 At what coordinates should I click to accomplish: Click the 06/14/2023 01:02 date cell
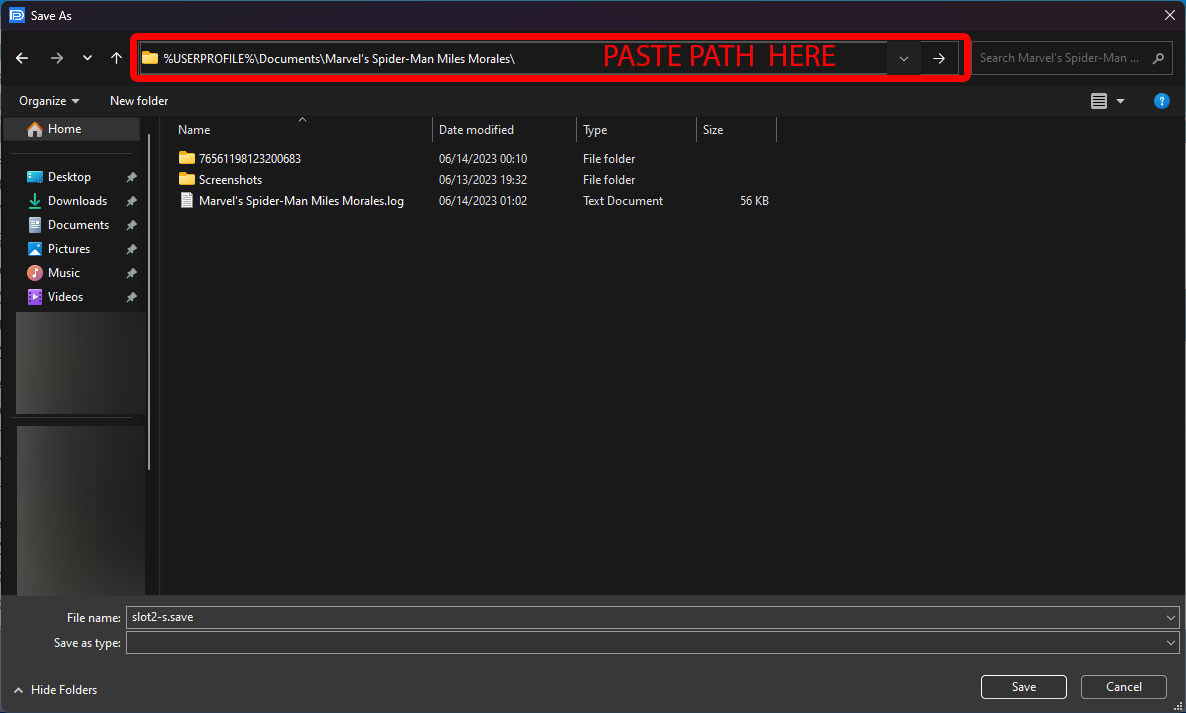pos(483,201)
